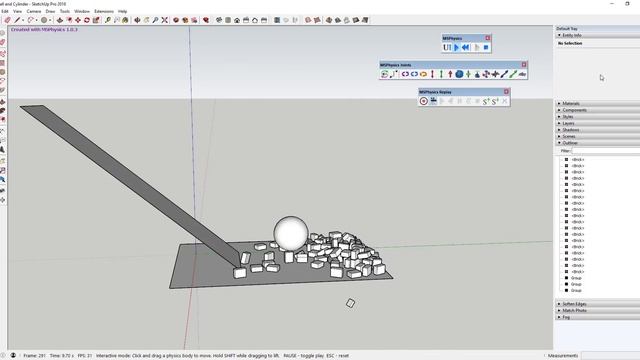
Task: Open the Help menu
Action: [x=122, y=11]
